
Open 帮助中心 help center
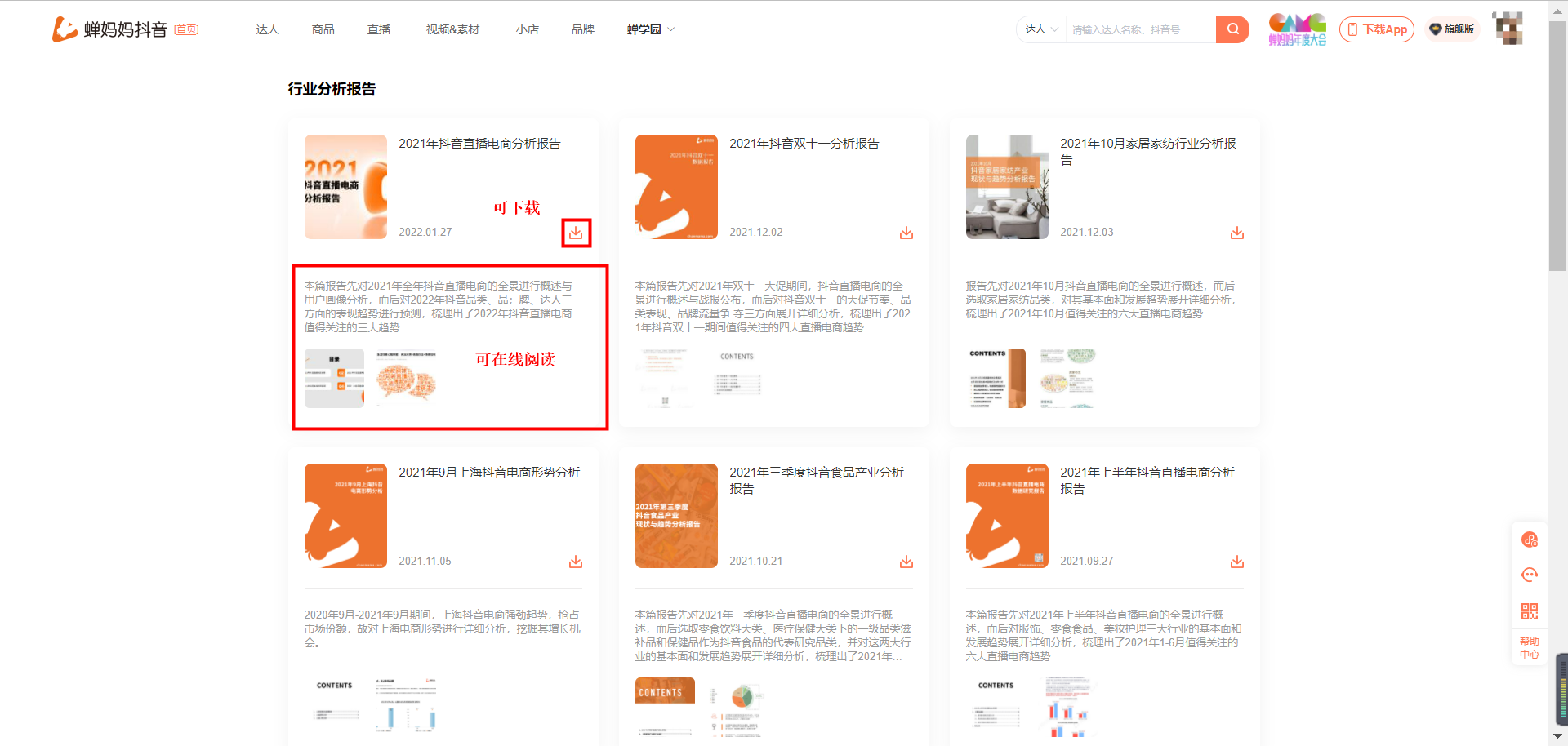[x=1530, y=648]
